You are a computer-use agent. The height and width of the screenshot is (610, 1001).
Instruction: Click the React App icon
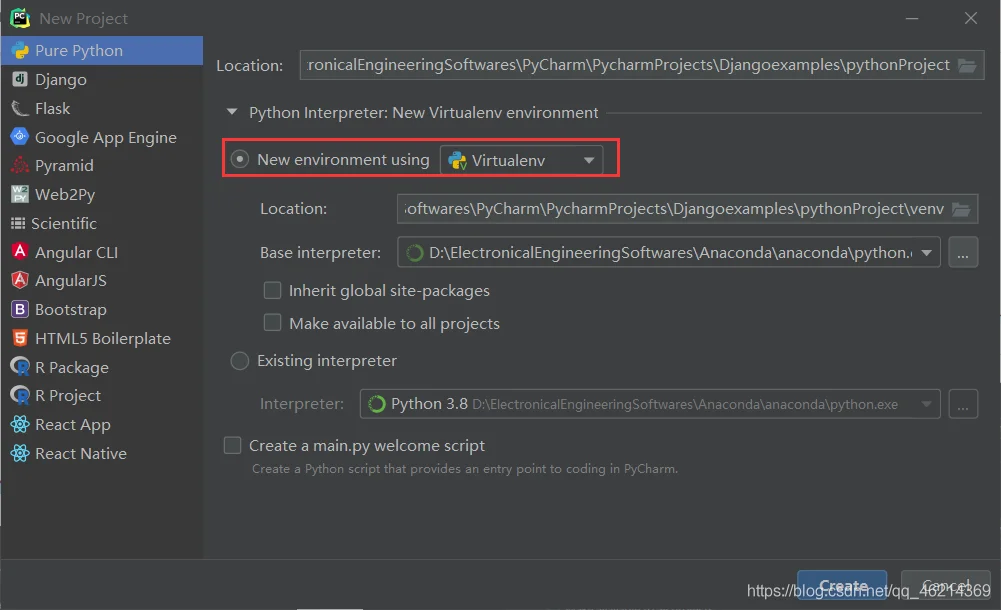20,424
